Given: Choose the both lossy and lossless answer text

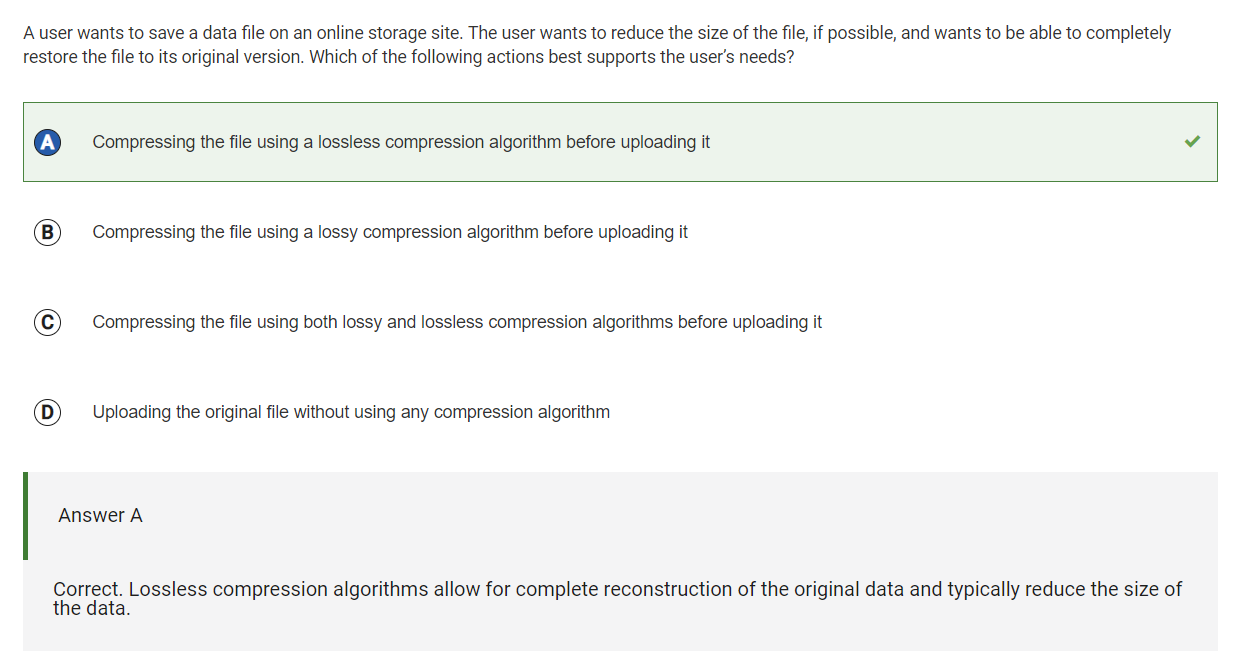Looking at the screenshot, I should 457,322.
